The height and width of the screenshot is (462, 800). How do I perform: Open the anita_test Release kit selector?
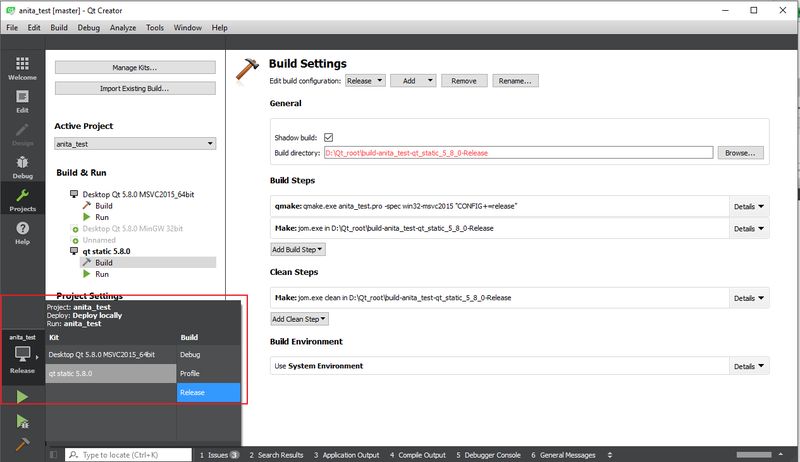22,354
